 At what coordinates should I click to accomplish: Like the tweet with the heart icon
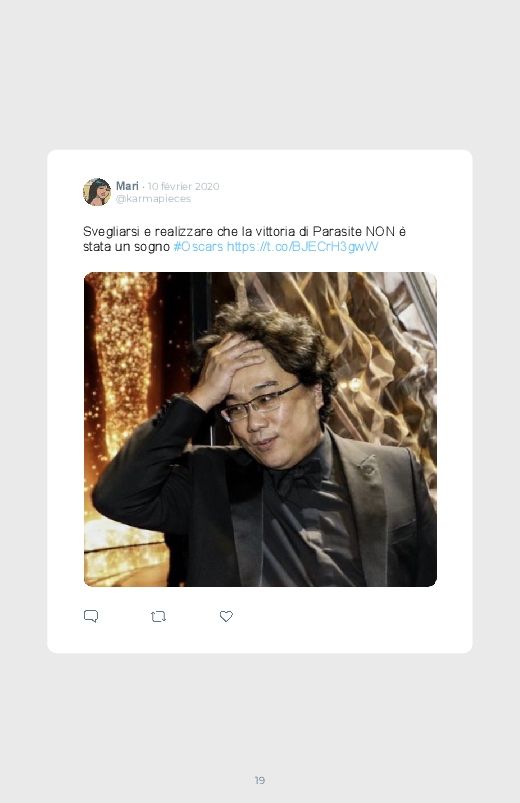[226, 617]
